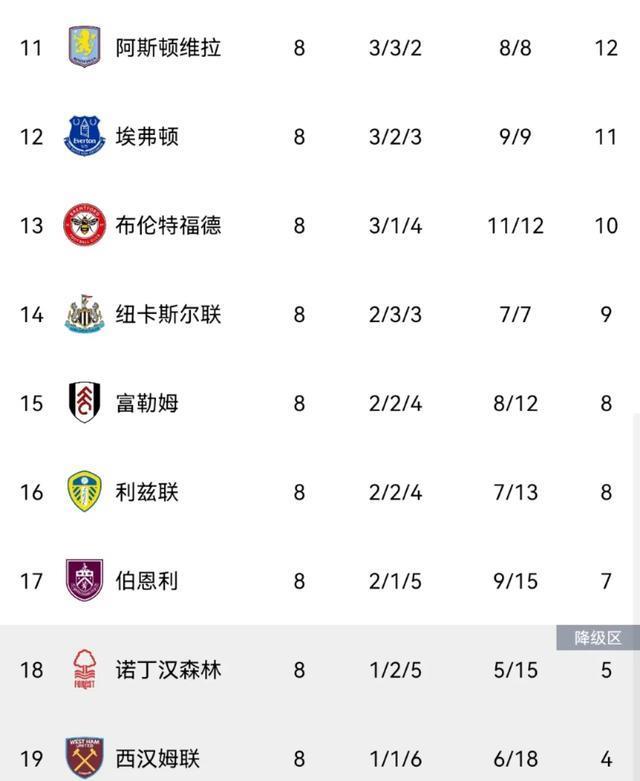640x781 pixels.
Task: Click the Everton club crest
Action: pos(84,136)
